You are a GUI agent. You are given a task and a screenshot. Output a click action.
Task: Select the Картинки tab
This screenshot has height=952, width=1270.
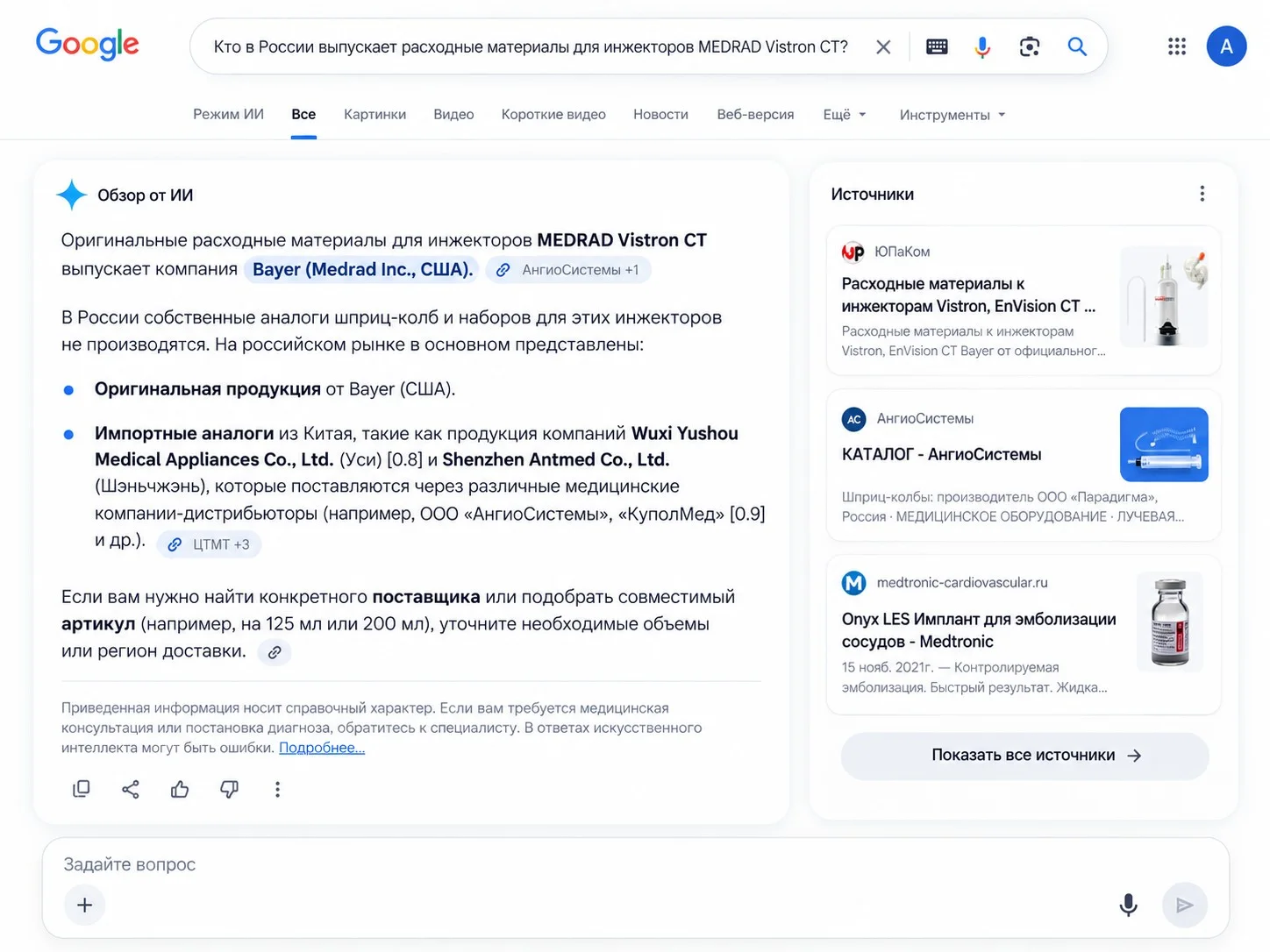(x=375, y=115)
